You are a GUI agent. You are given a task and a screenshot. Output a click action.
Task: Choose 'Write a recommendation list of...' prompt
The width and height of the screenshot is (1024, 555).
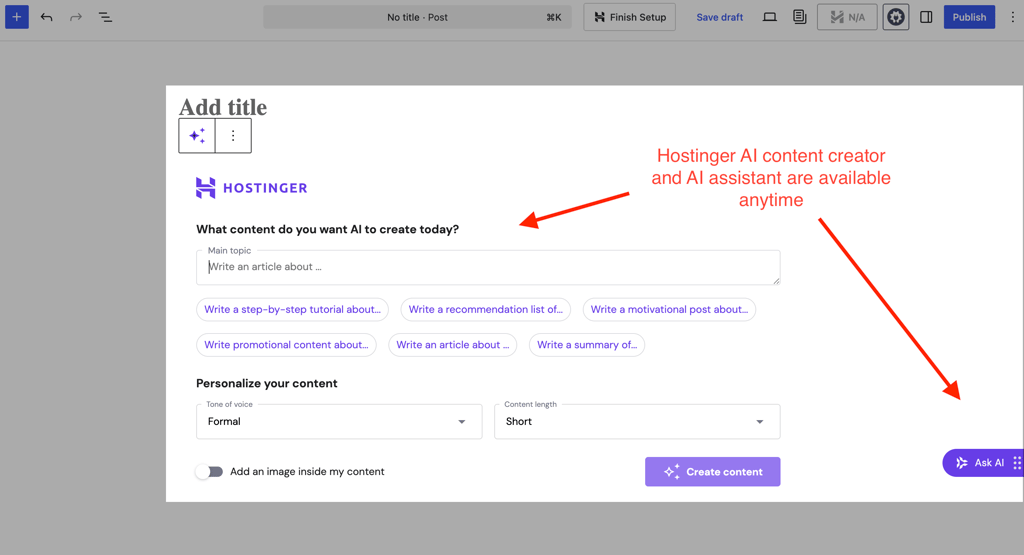(486, 309)
